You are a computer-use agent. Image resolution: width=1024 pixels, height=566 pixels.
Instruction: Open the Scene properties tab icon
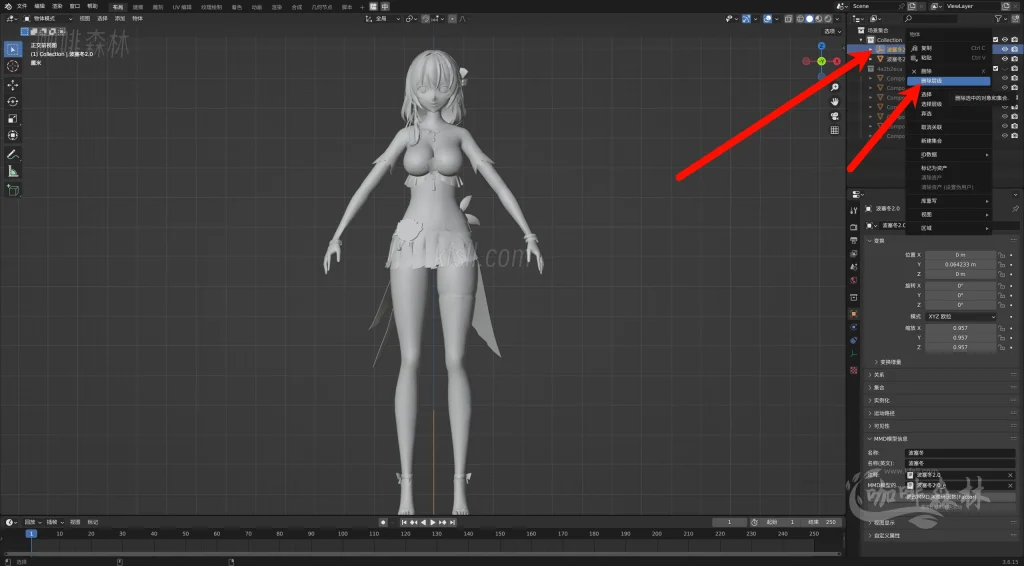pyautogui.click(x=854, y=267)
